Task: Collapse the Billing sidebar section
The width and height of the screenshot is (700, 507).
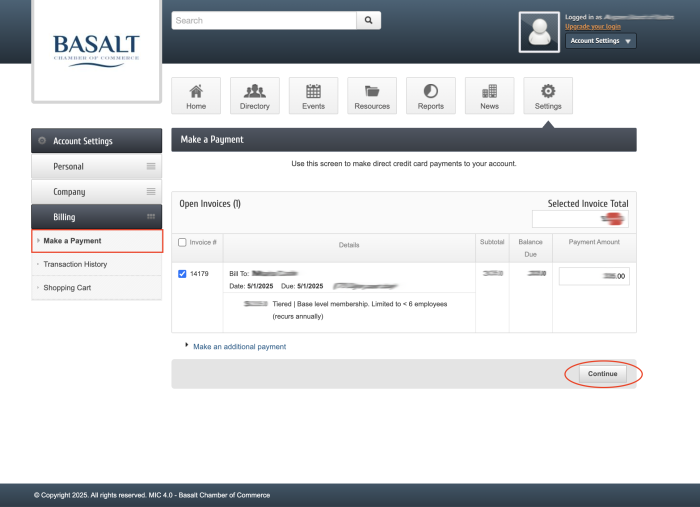Action: pos(96,216)
